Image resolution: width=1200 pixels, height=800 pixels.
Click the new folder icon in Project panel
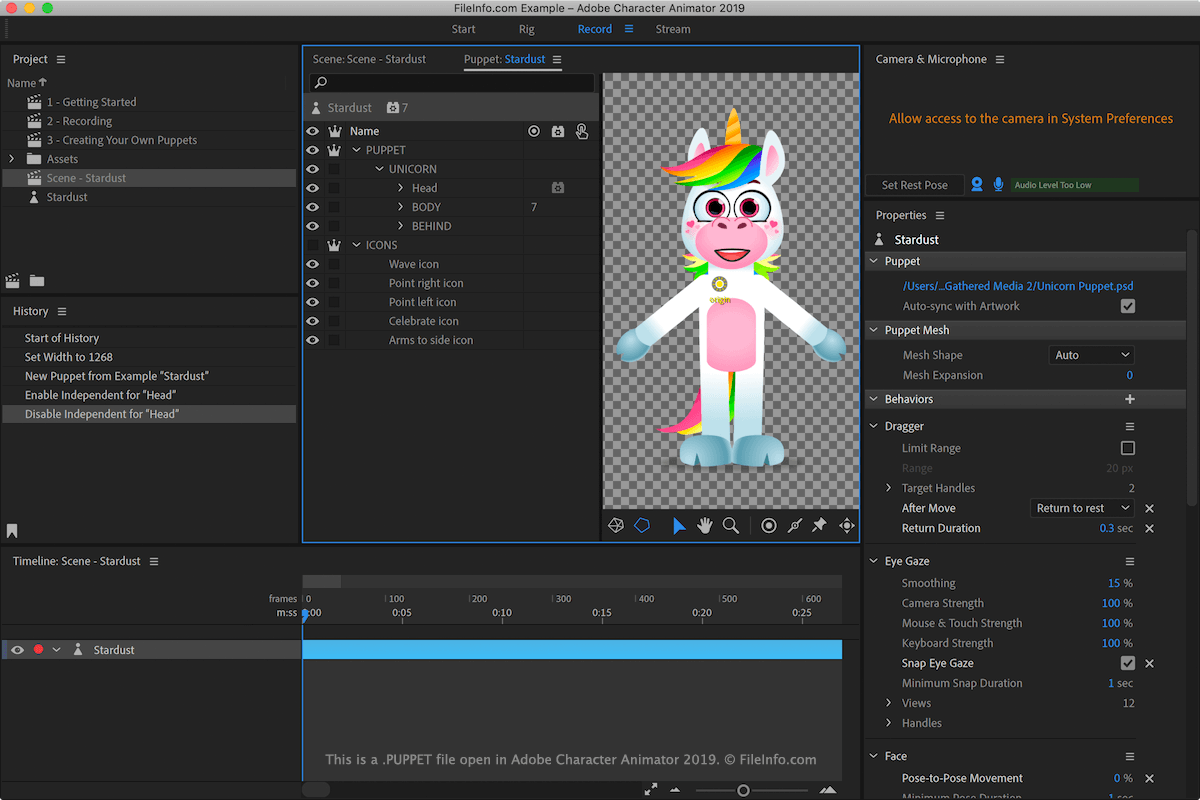[x=37, y=281]
